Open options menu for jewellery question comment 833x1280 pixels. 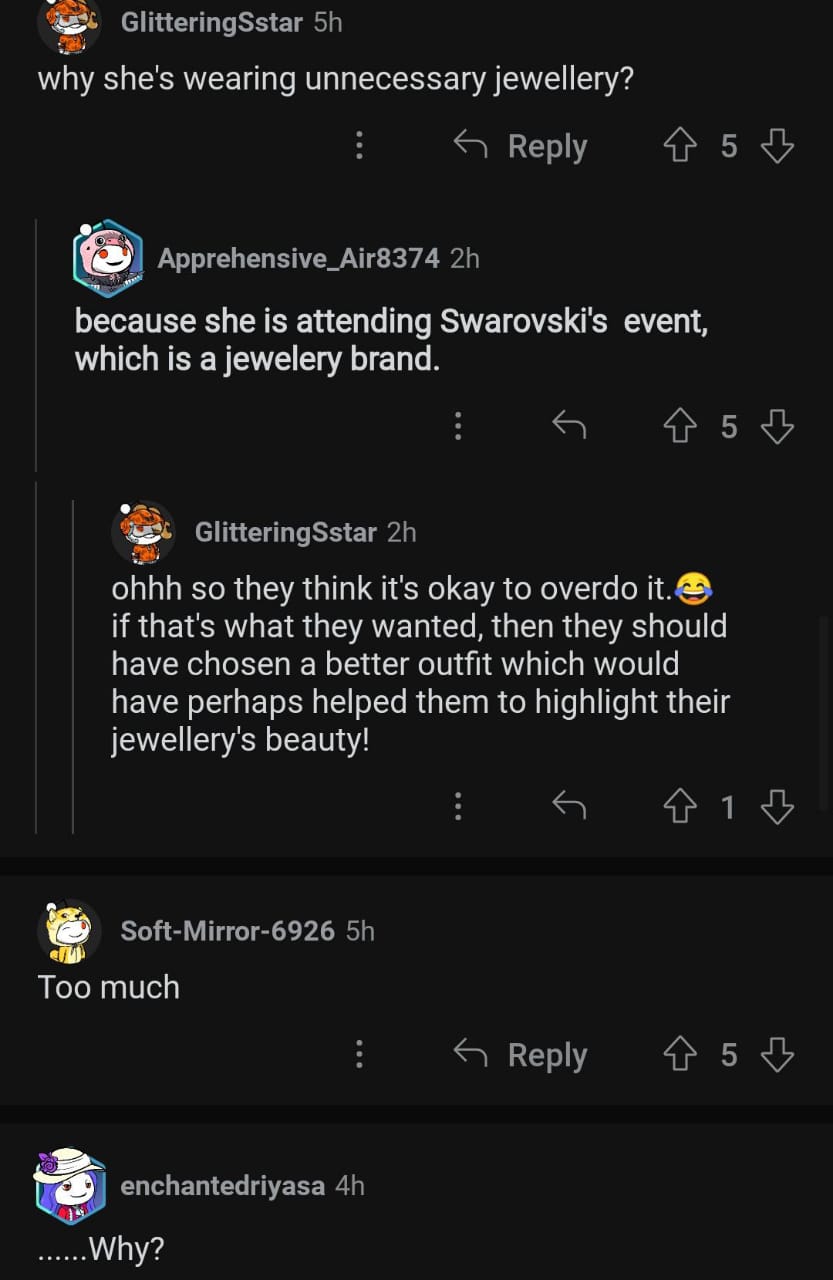tap(359, 147)
